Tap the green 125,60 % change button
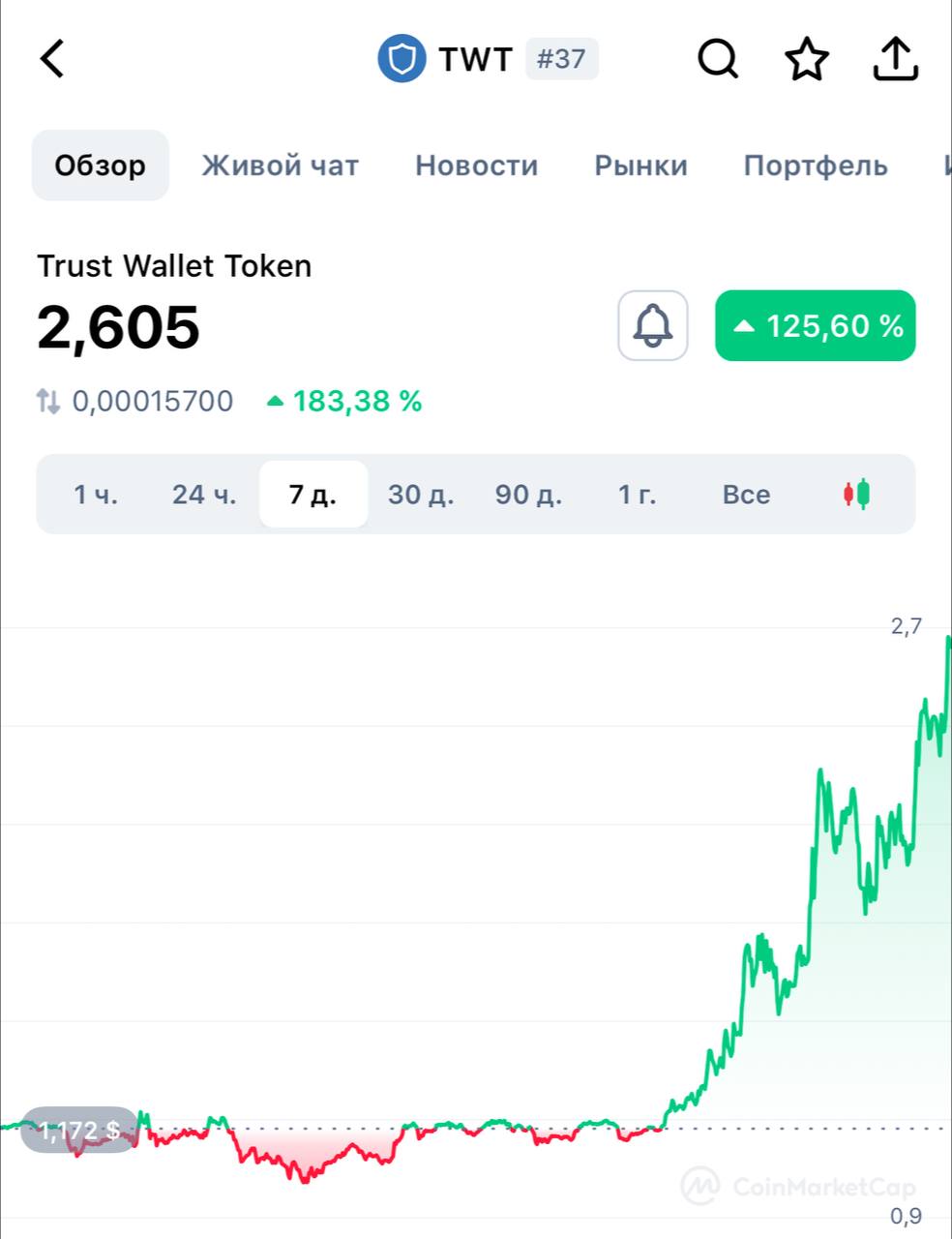Viewport: 952px width, 1239px height. coord(815,325)
